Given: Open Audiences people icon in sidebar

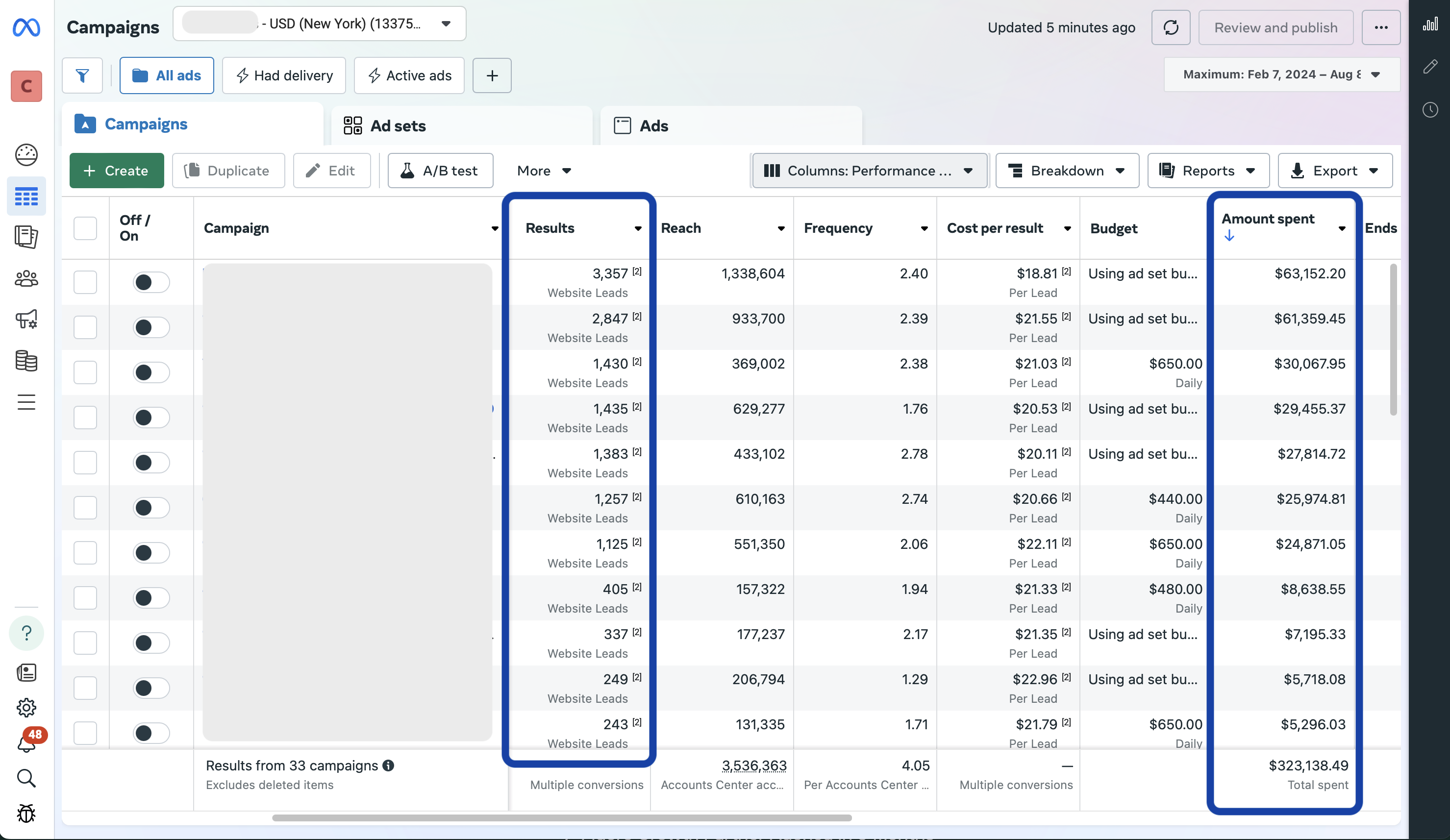Looking at the screenshot, I should [x=26, y=279].
